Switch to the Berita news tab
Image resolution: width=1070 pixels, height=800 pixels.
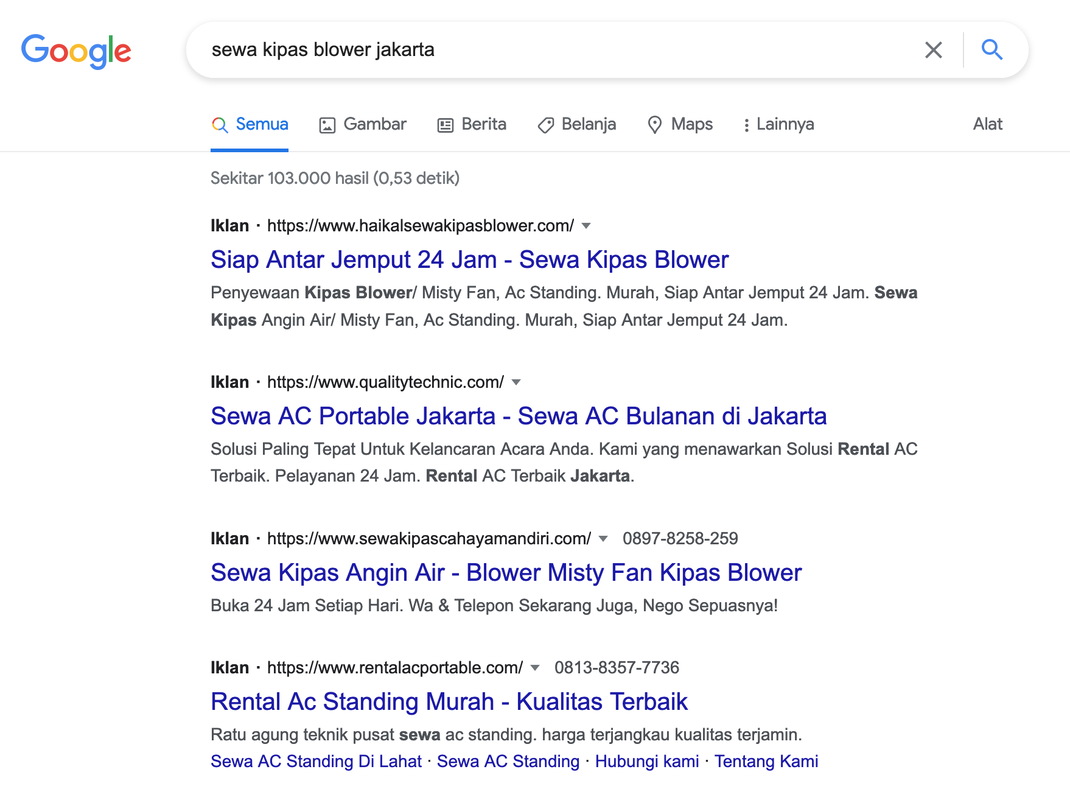[472, 125]
